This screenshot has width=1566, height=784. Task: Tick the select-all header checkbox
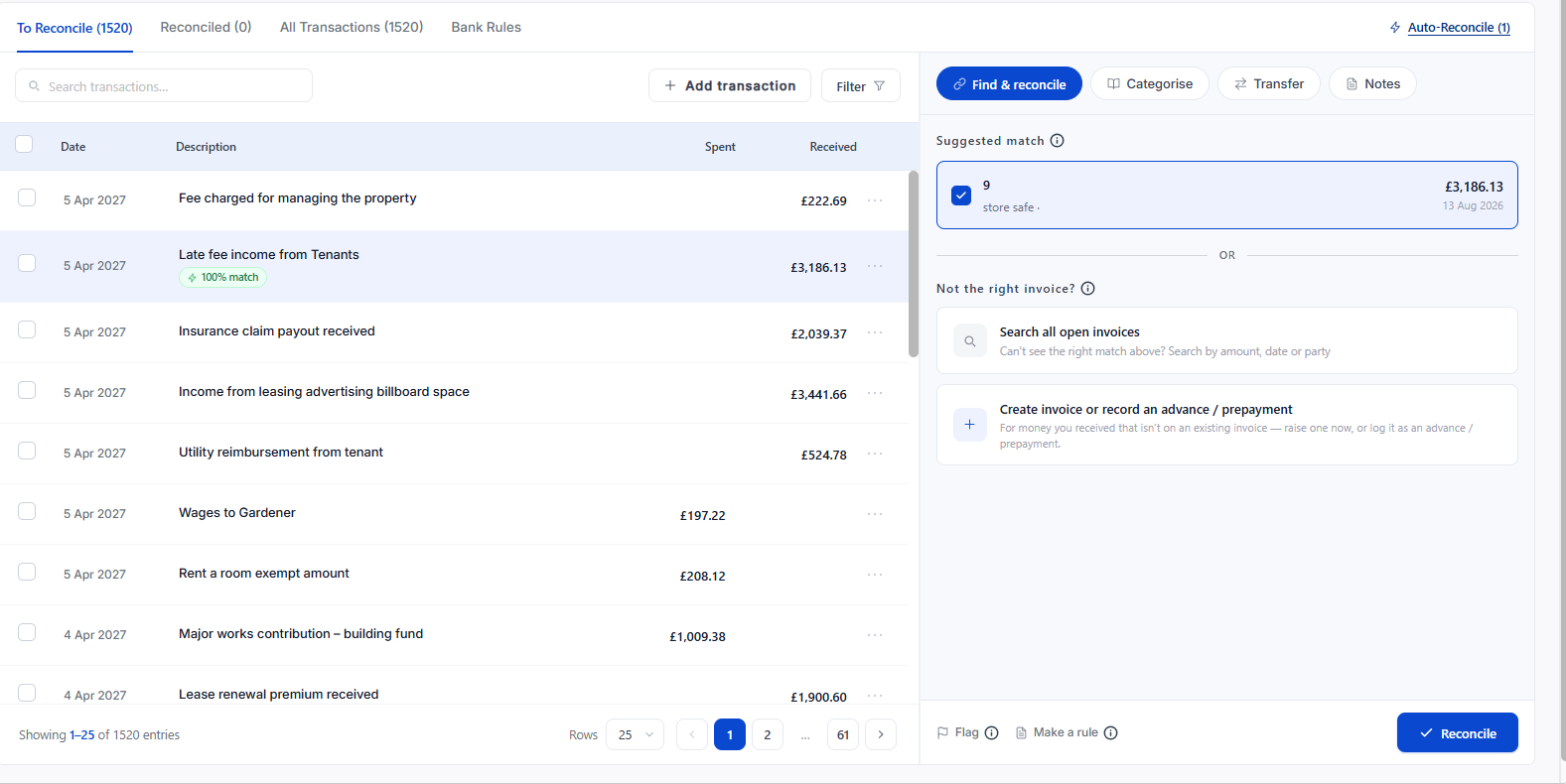pyautogui.click(x=24, y=144)
